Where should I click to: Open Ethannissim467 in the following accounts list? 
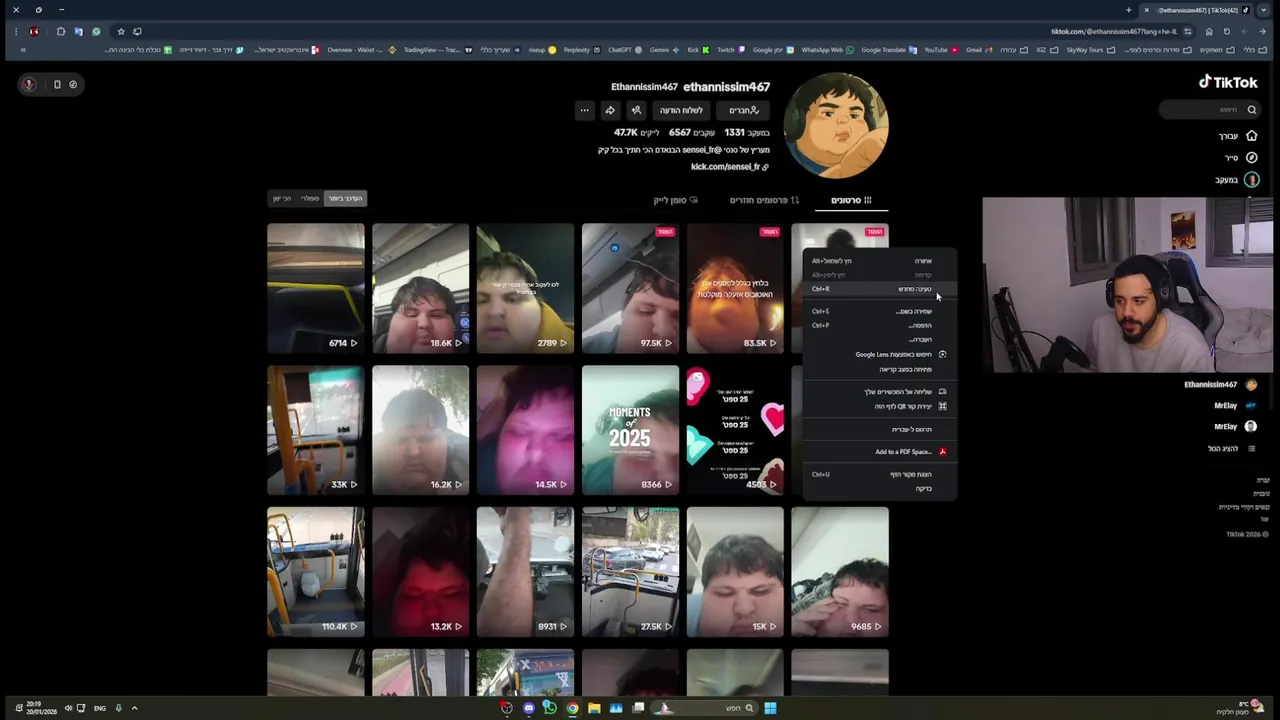(1220, 384)
